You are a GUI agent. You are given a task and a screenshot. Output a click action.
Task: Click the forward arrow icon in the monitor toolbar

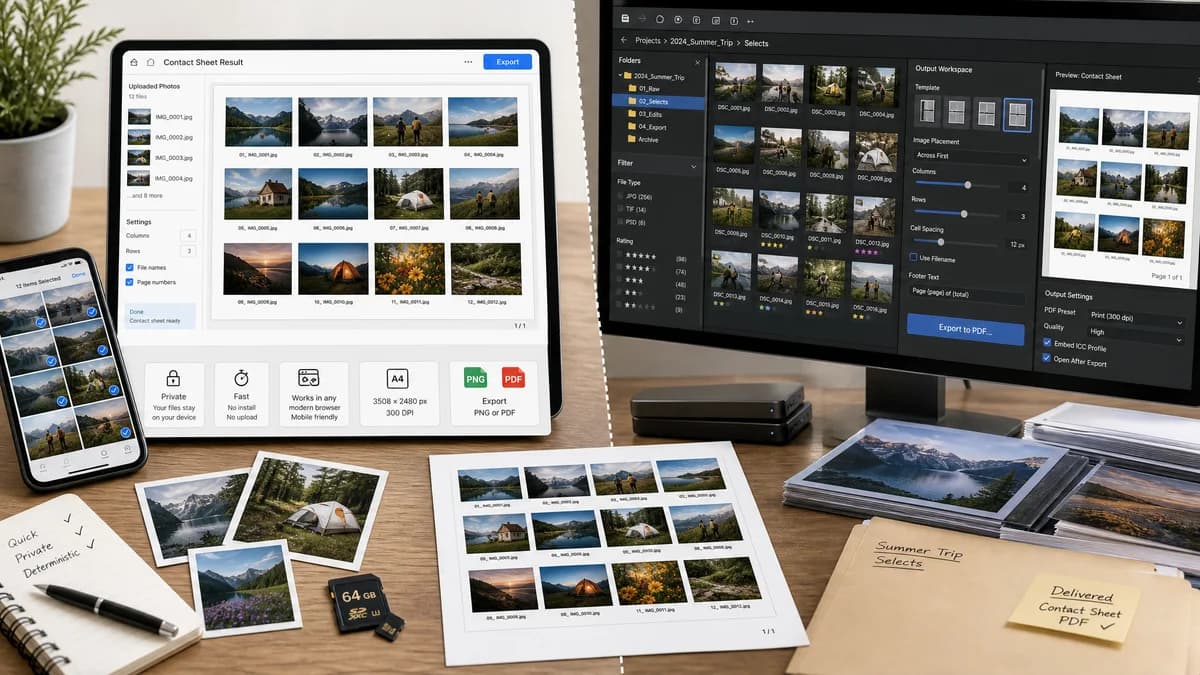click(643, 19)
